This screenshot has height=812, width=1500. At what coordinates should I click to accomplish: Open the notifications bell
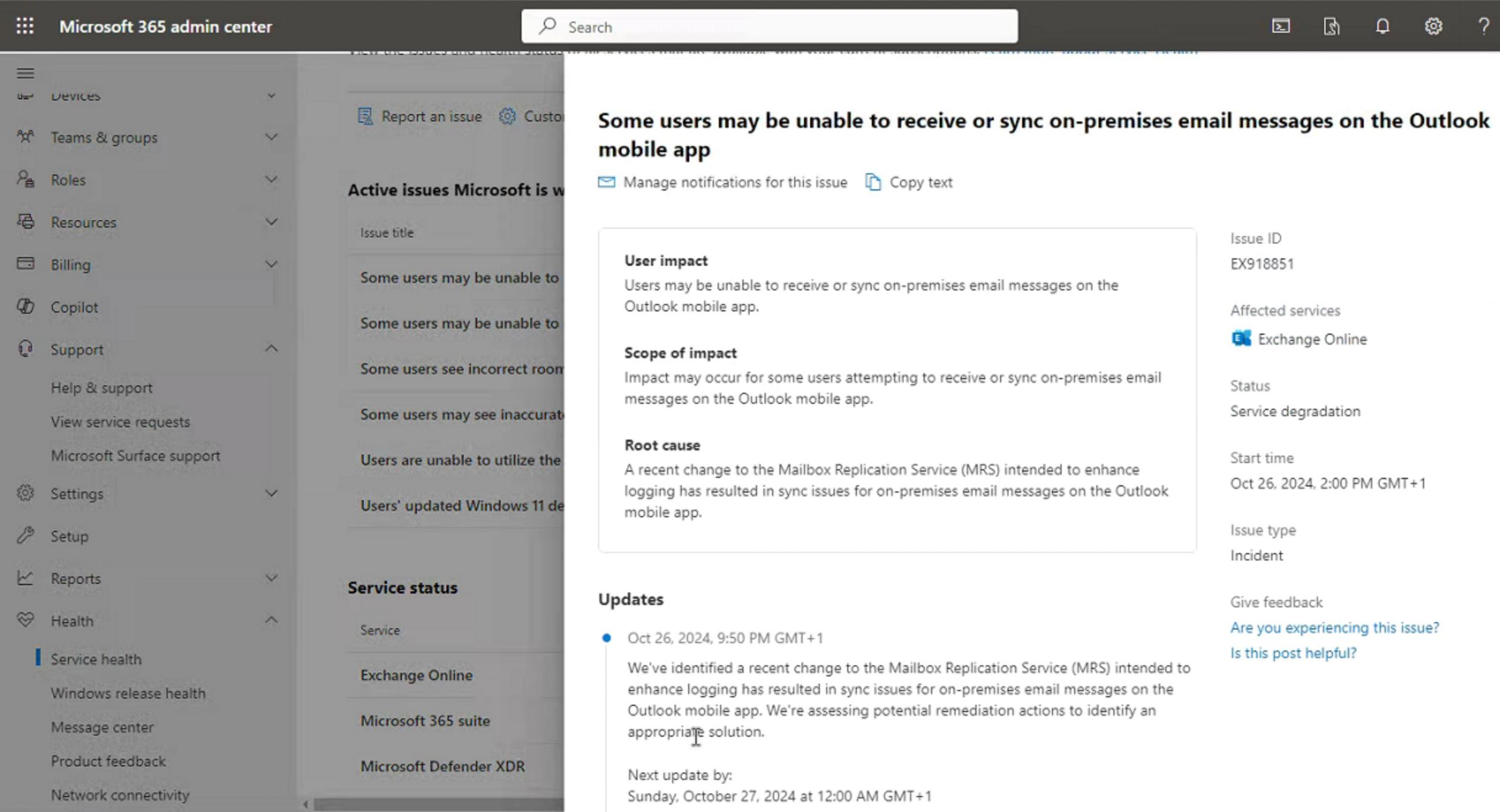tap(1382, 26)
